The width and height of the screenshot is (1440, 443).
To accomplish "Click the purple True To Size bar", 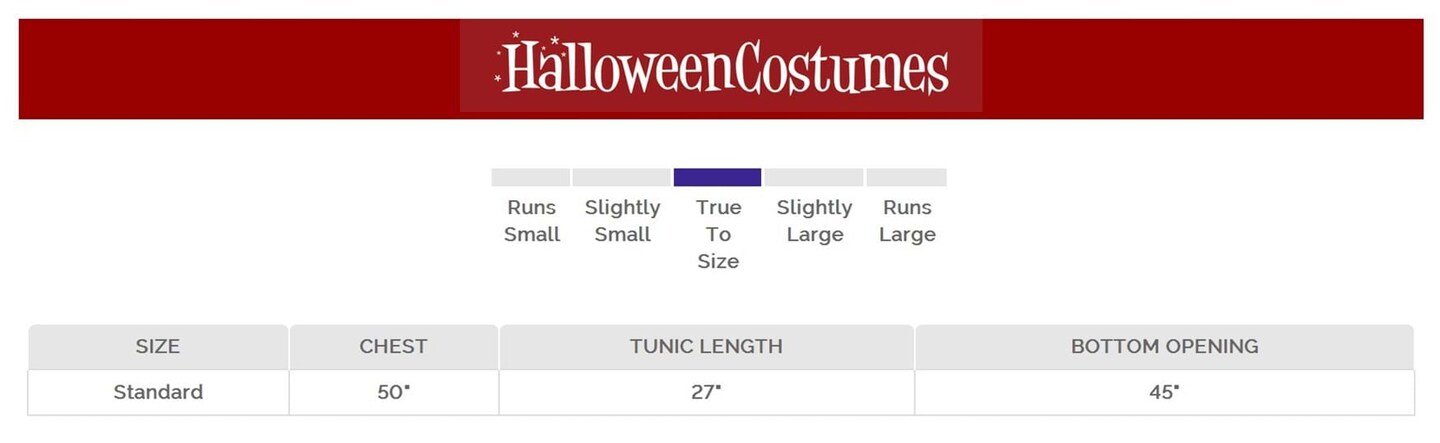I will [717, 178].
